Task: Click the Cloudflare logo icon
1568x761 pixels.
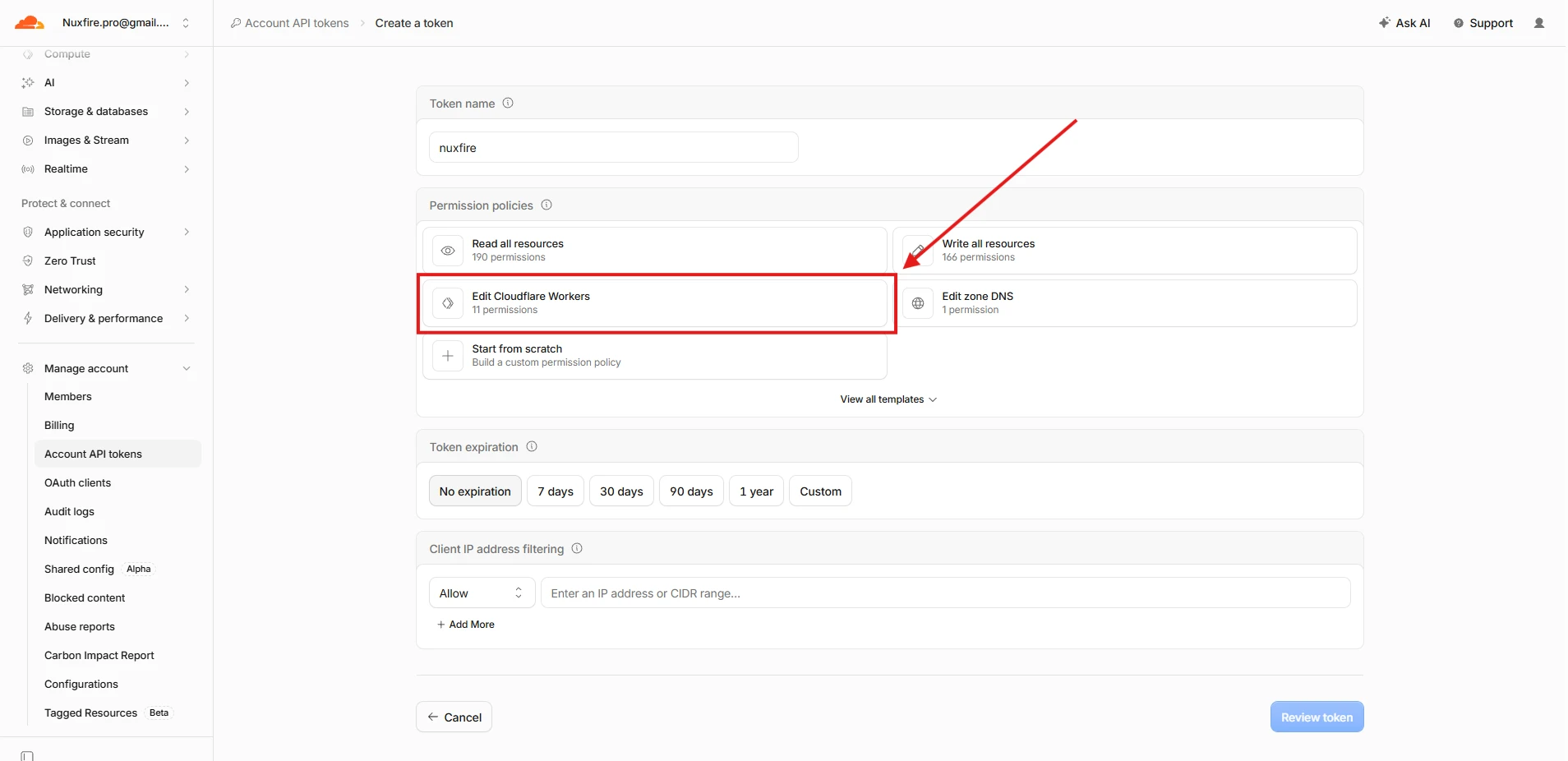Action: (30, 23)
